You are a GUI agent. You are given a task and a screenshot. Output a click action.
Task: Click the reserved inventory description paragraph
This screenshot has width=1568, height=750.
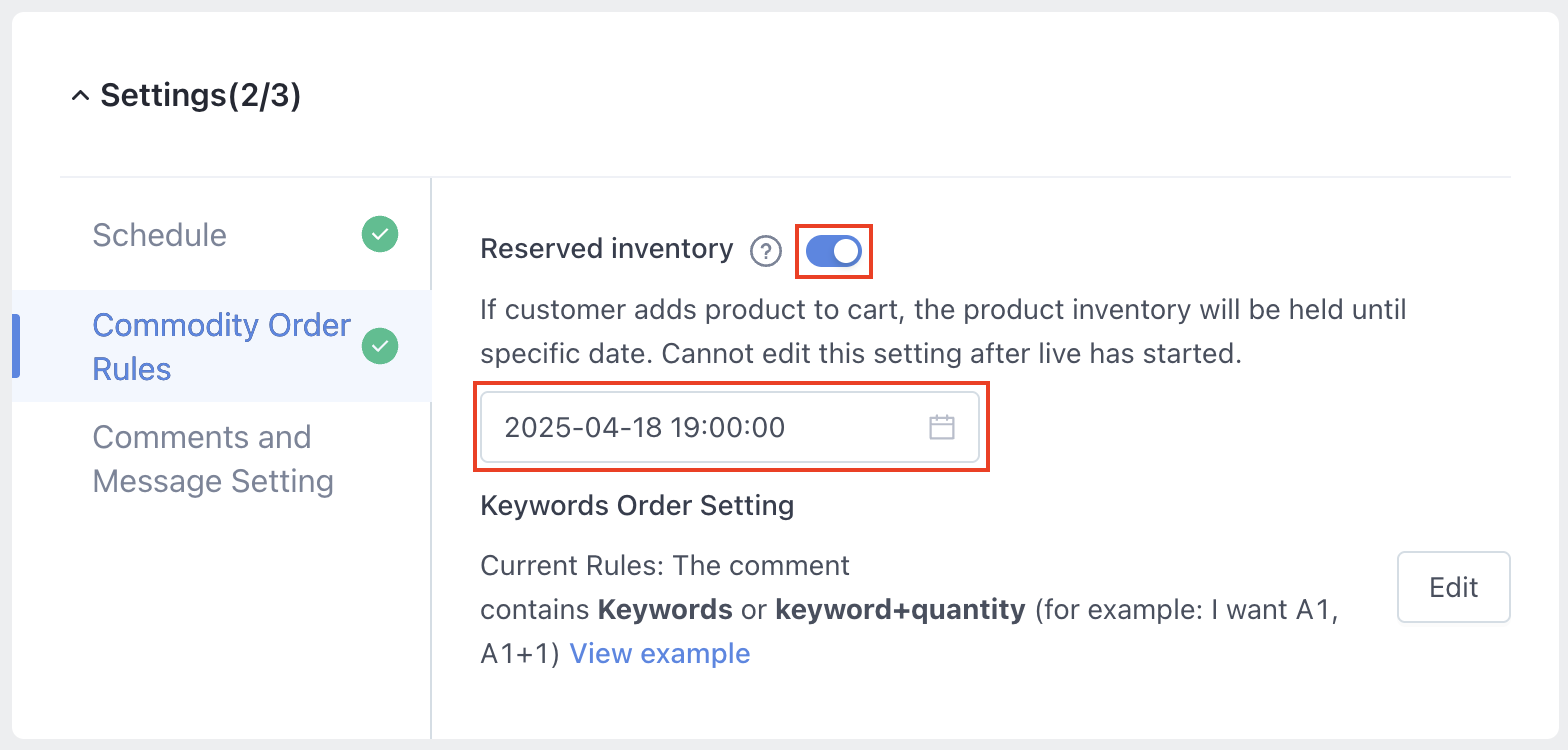943,331
